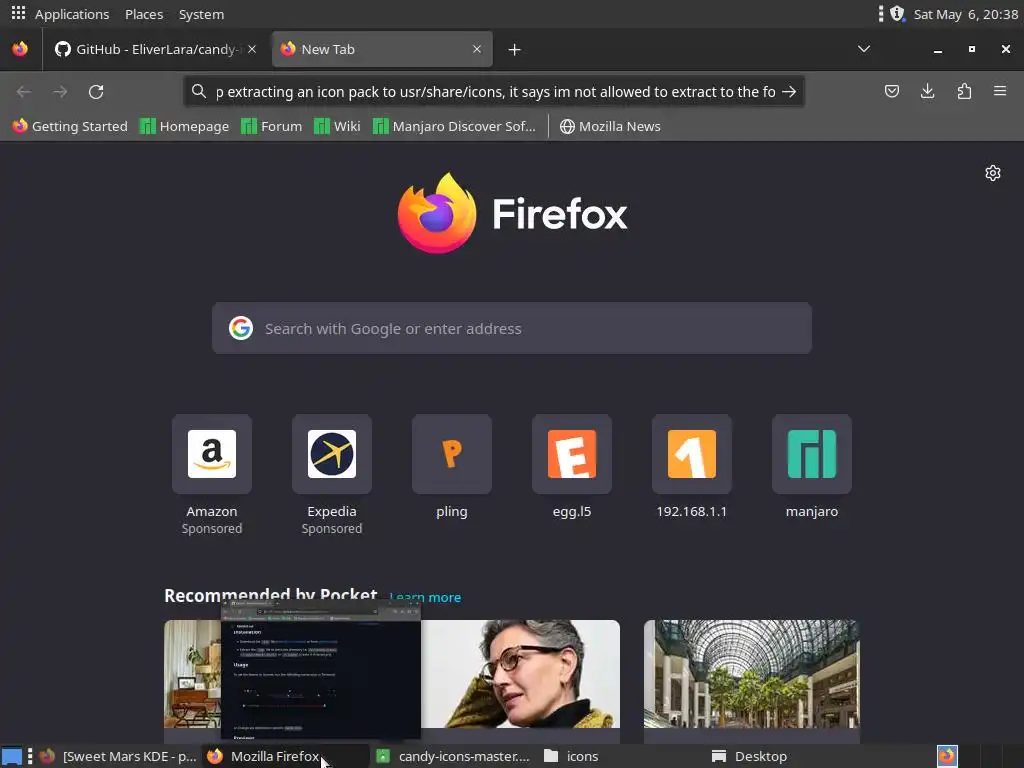
Task: Open the new tab plus button
Action: point(515,50)
